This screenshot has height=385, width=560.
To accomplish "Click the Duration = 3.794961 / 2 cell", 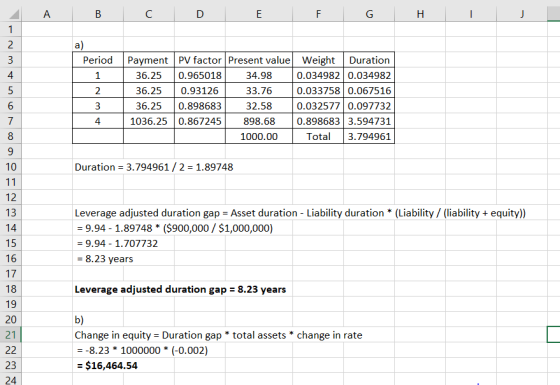I will tap(154, 167).
